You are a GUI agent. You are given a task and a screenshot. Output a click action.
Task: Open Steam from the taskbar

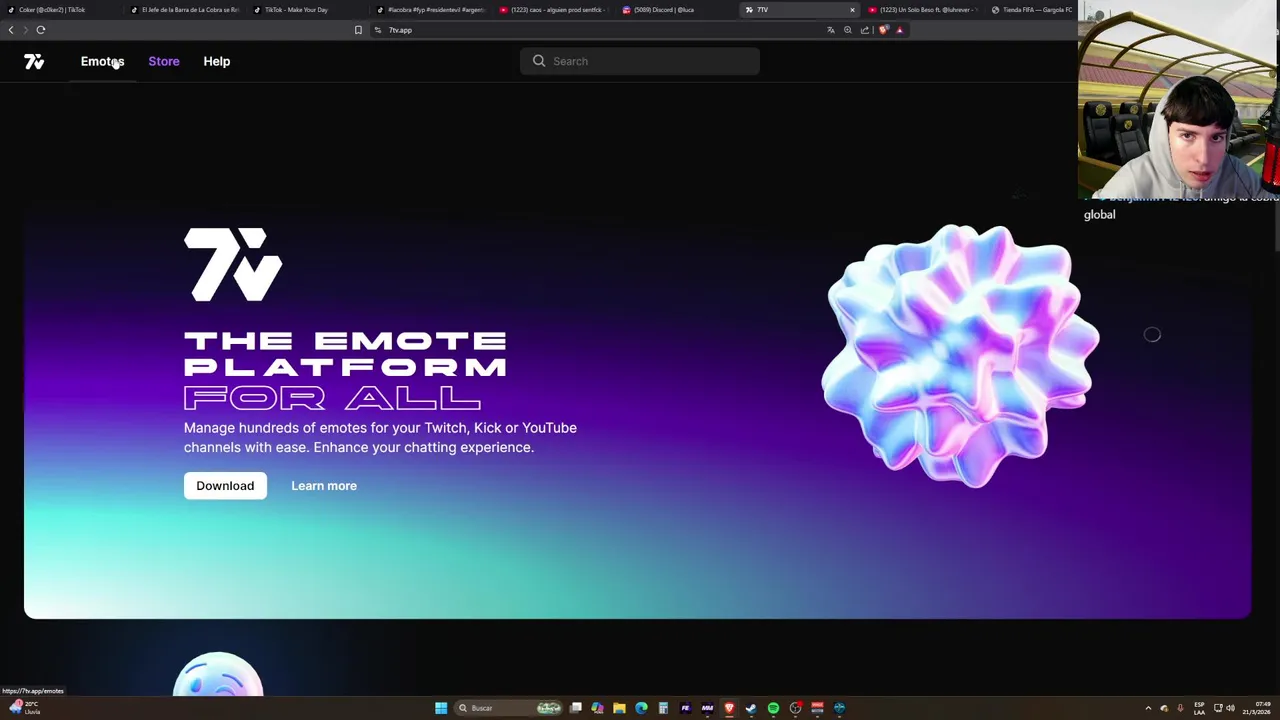pyautogui.click(x=751, y=708)
